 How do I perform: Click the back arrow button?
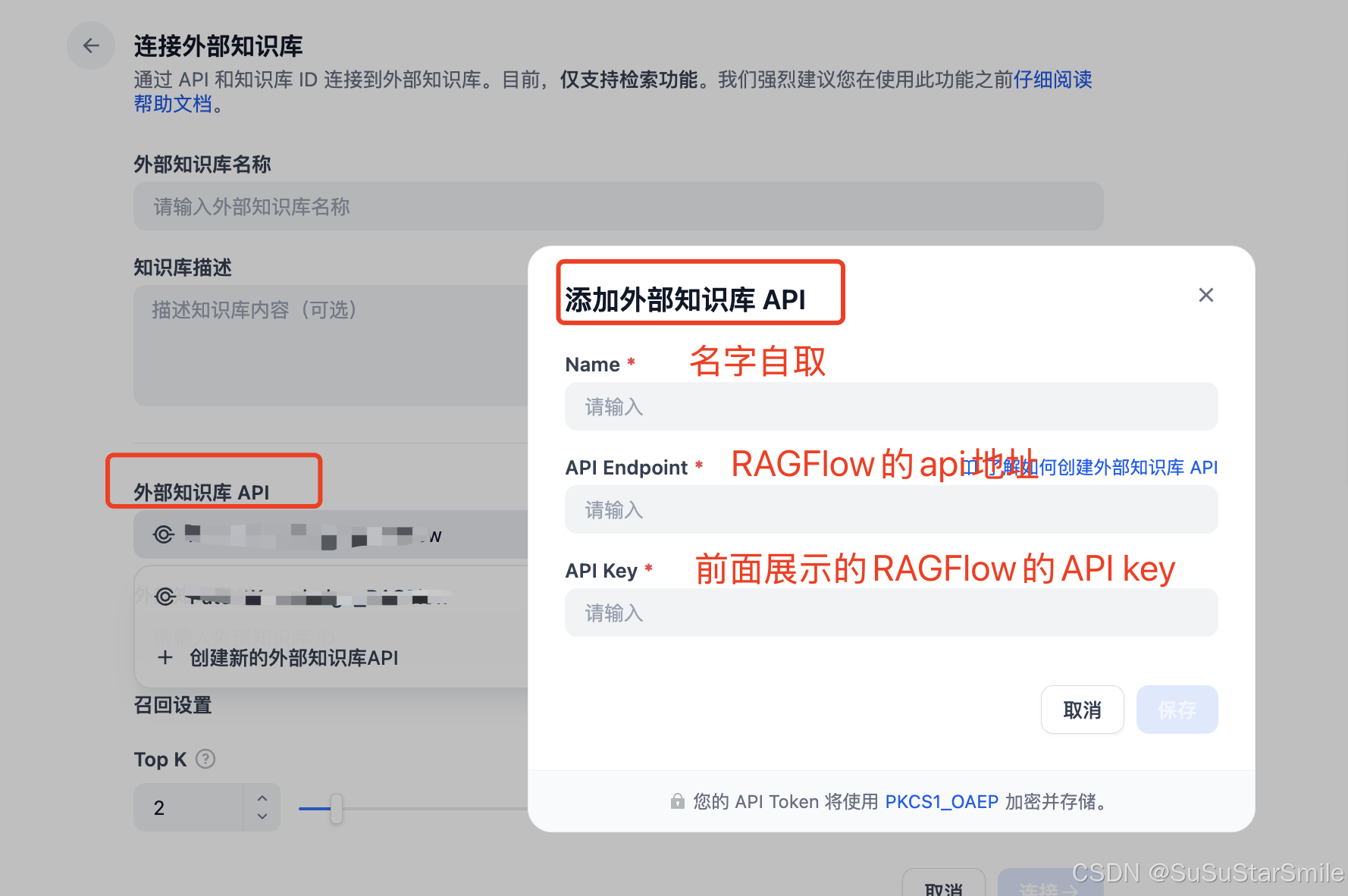pos(91,46)
